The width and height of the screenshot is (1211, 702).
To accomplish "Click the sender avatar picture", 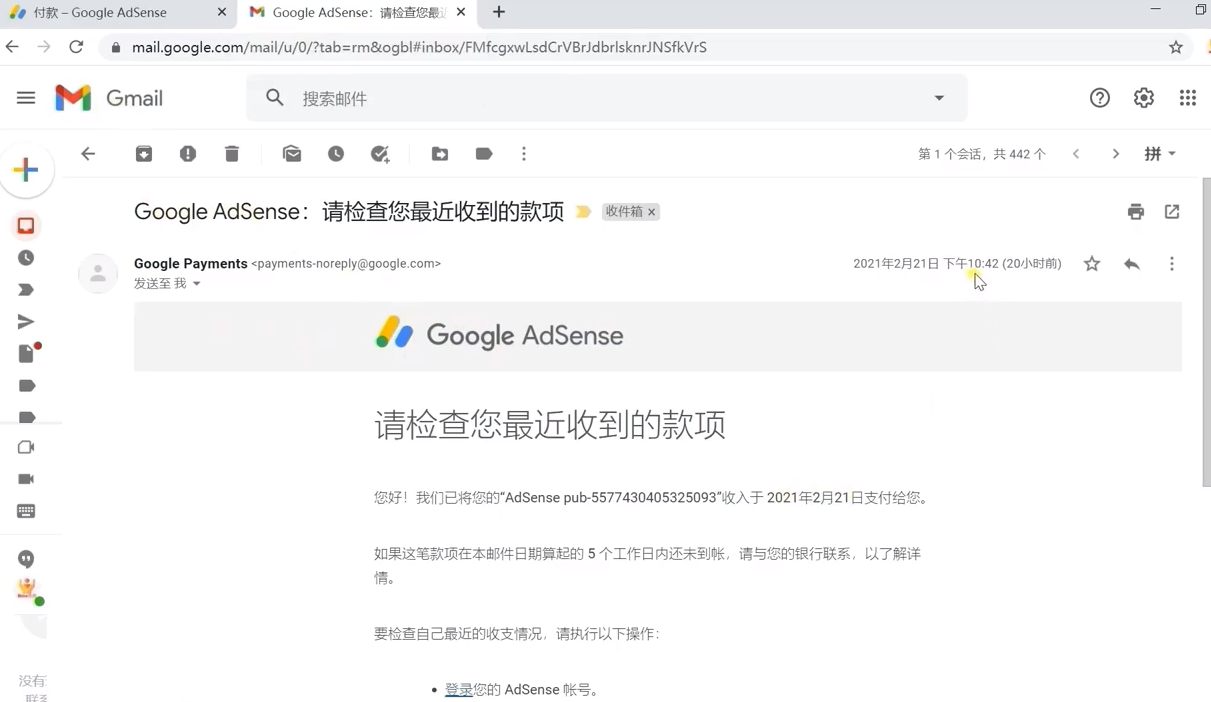I will (98, 273).
